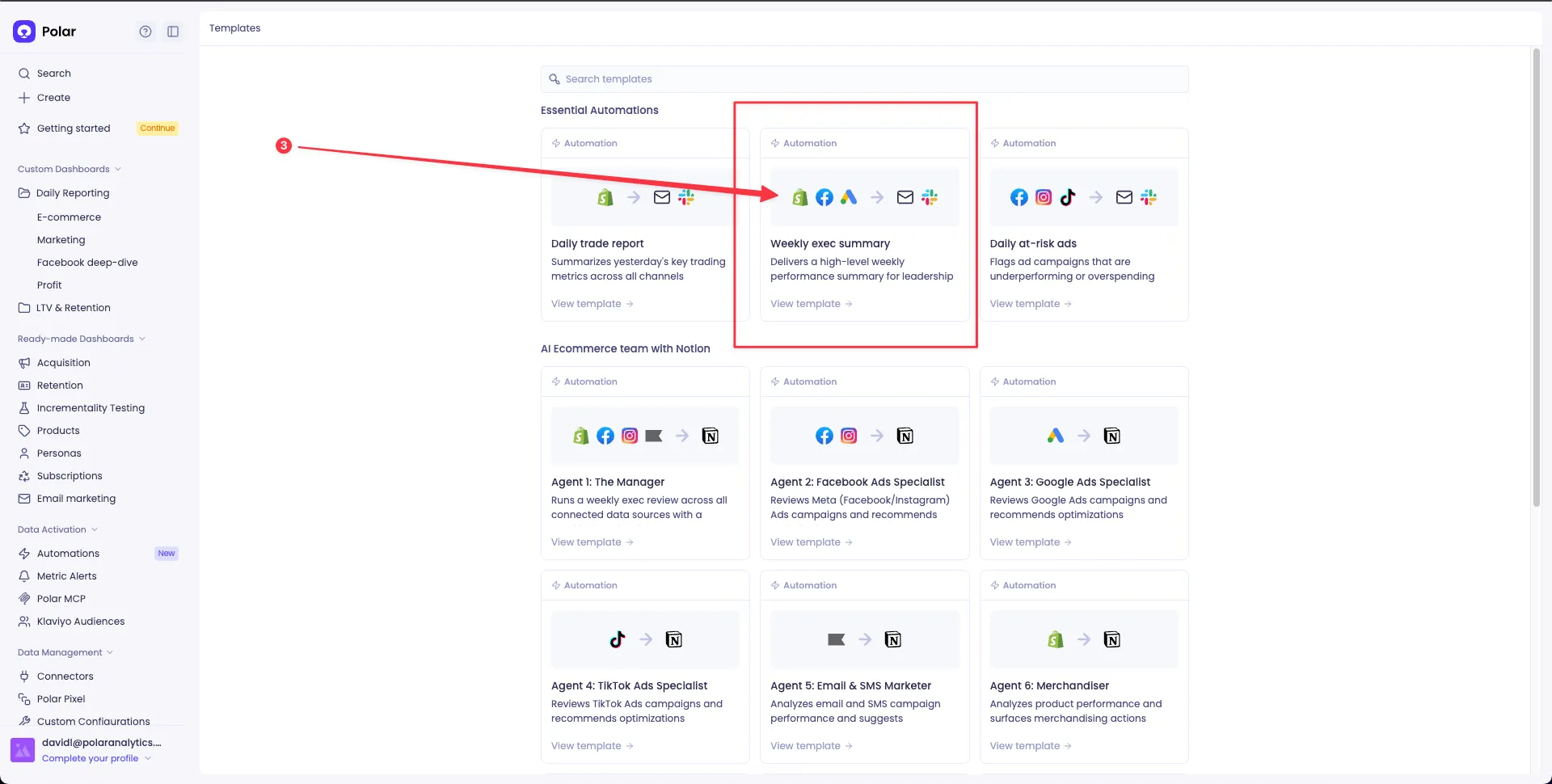Click the Essential Automations heading
Screen dimensions: 1552x784
[x=600, y=110]
